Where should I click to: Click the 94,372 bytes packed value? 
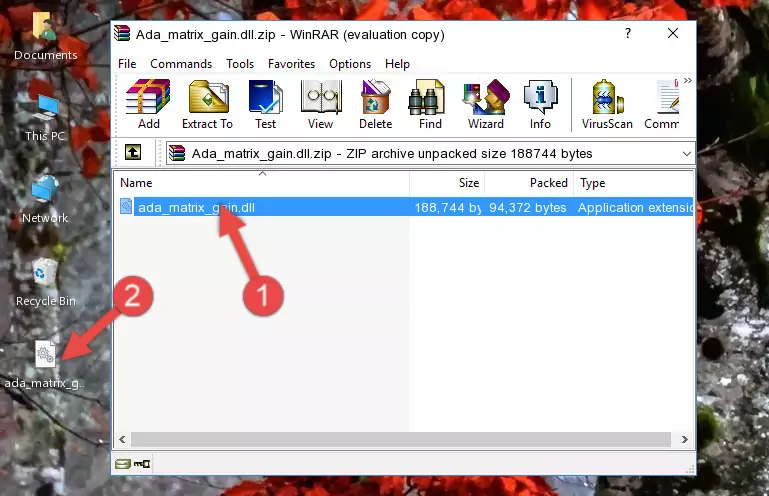point(528,208)
